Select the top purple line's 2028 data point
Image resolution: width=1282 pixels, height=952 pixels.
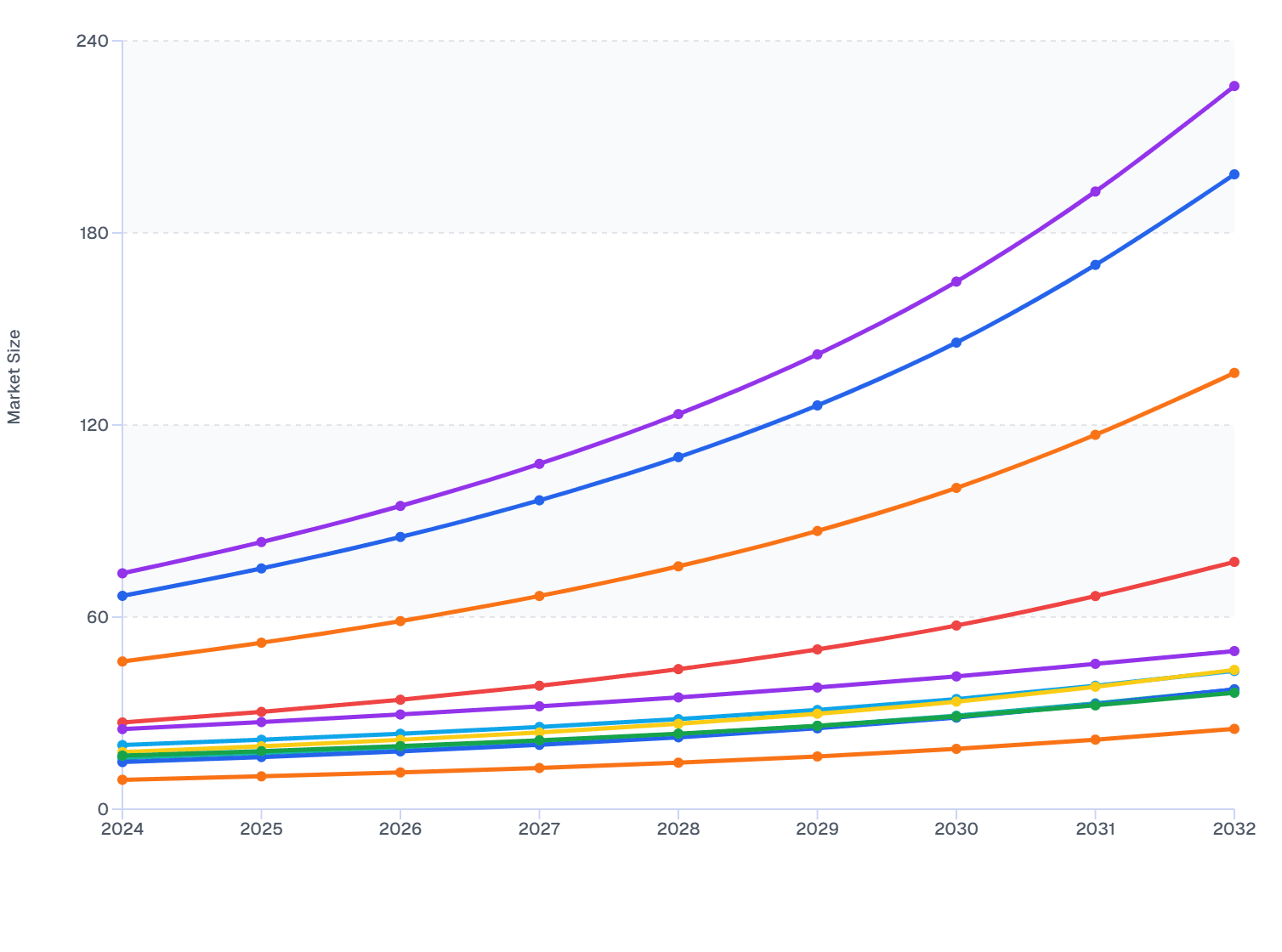click(678, 414)
